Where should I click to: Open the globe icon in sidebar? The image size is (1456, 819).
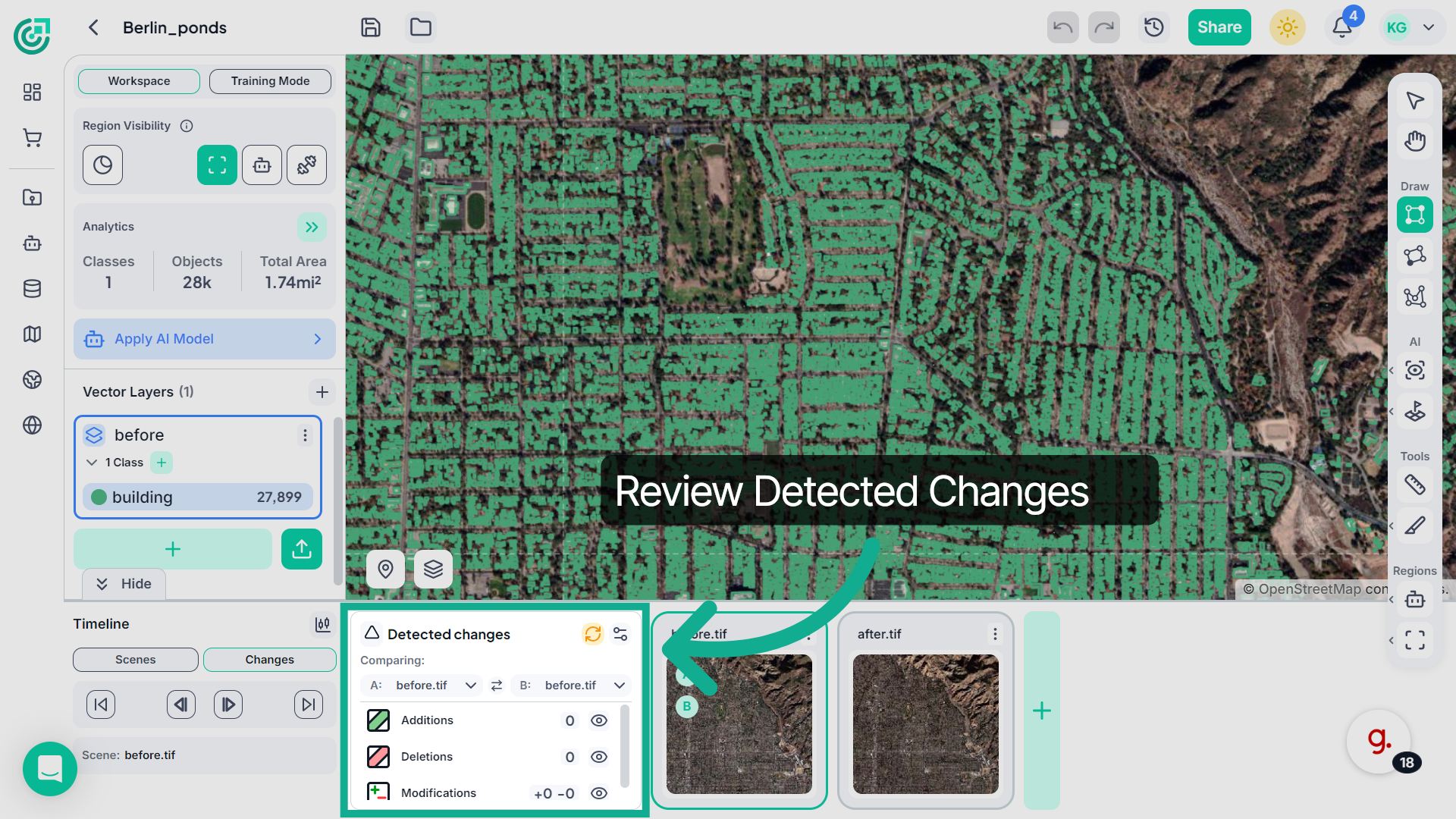pos(32,425)
